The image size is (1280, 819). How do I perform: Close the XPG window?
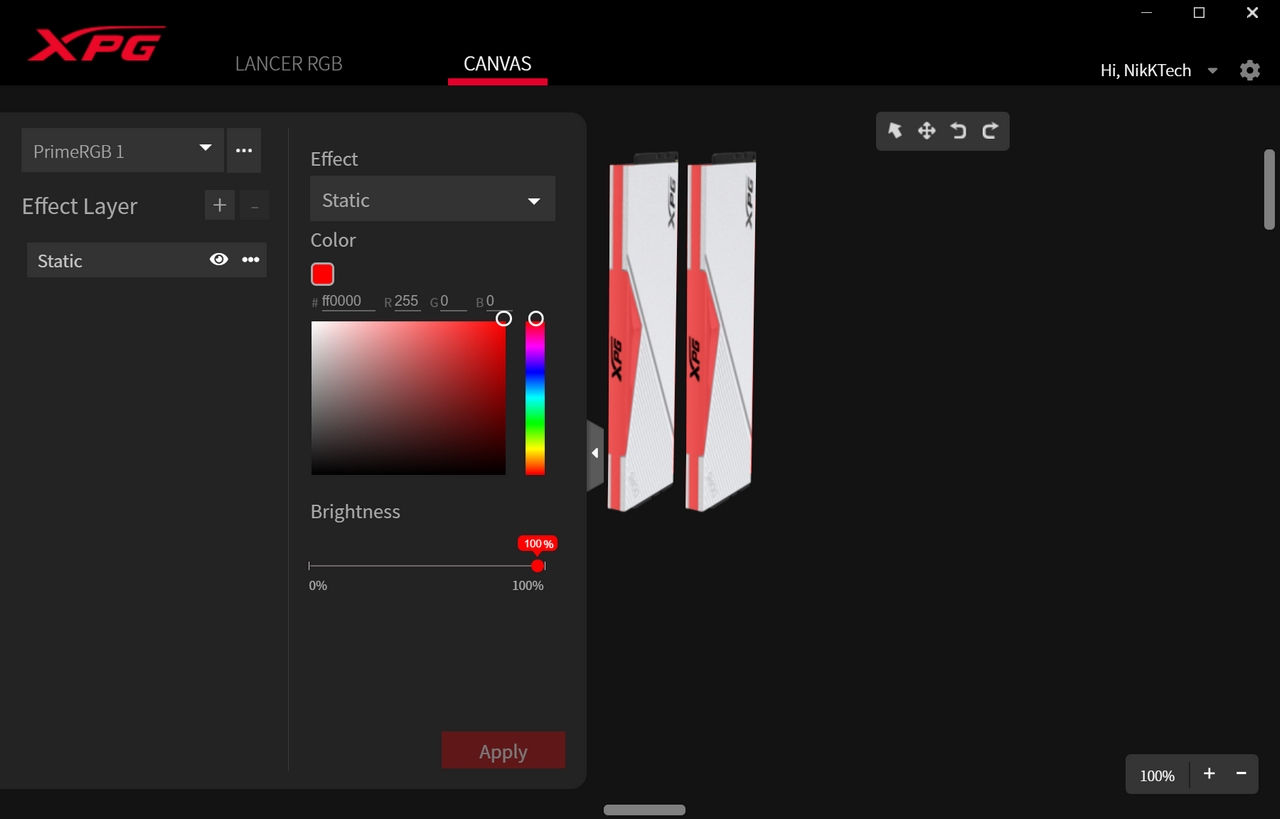[x=1252, y=13]
